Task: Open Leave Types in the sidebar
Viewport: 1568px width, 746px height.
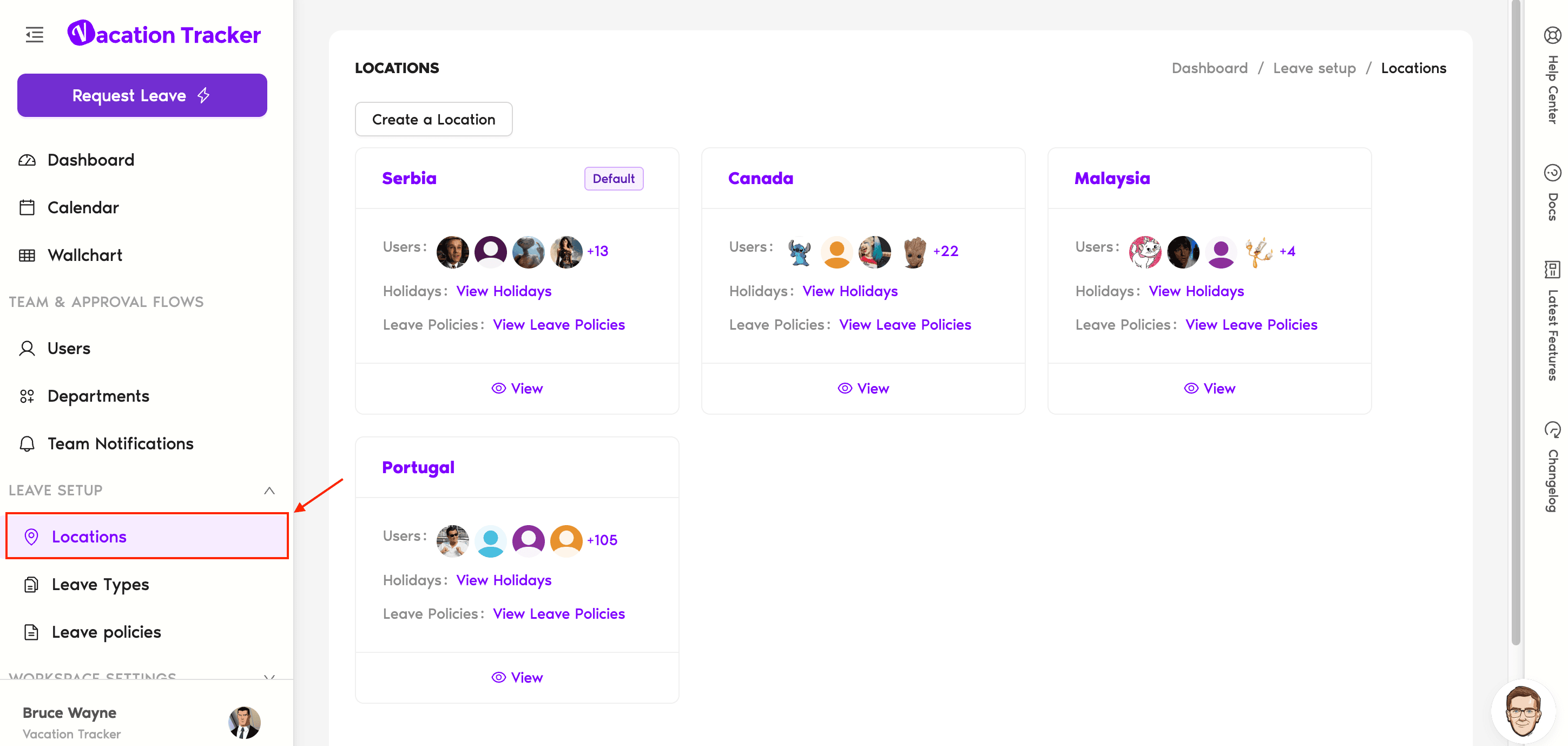Action: pos(100,584)
